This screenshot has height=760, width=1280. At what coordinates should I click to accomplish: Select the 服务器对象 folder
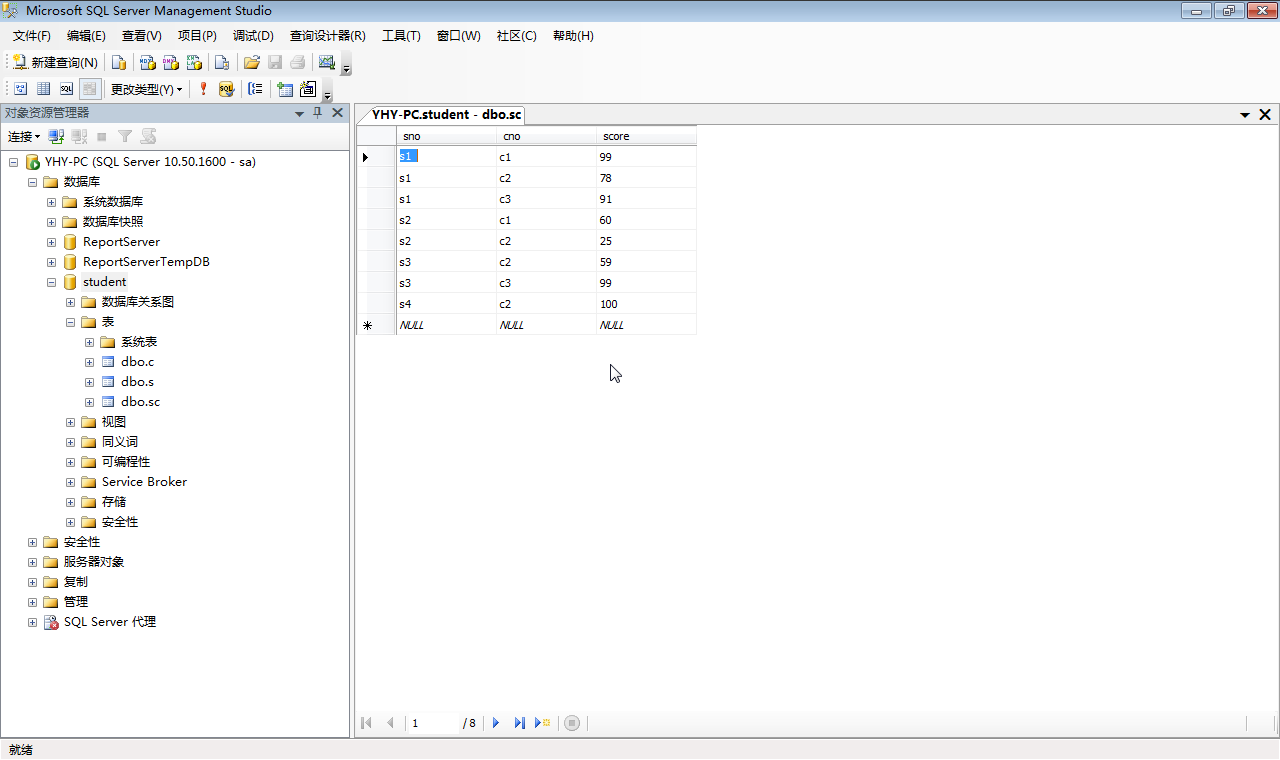94,562
